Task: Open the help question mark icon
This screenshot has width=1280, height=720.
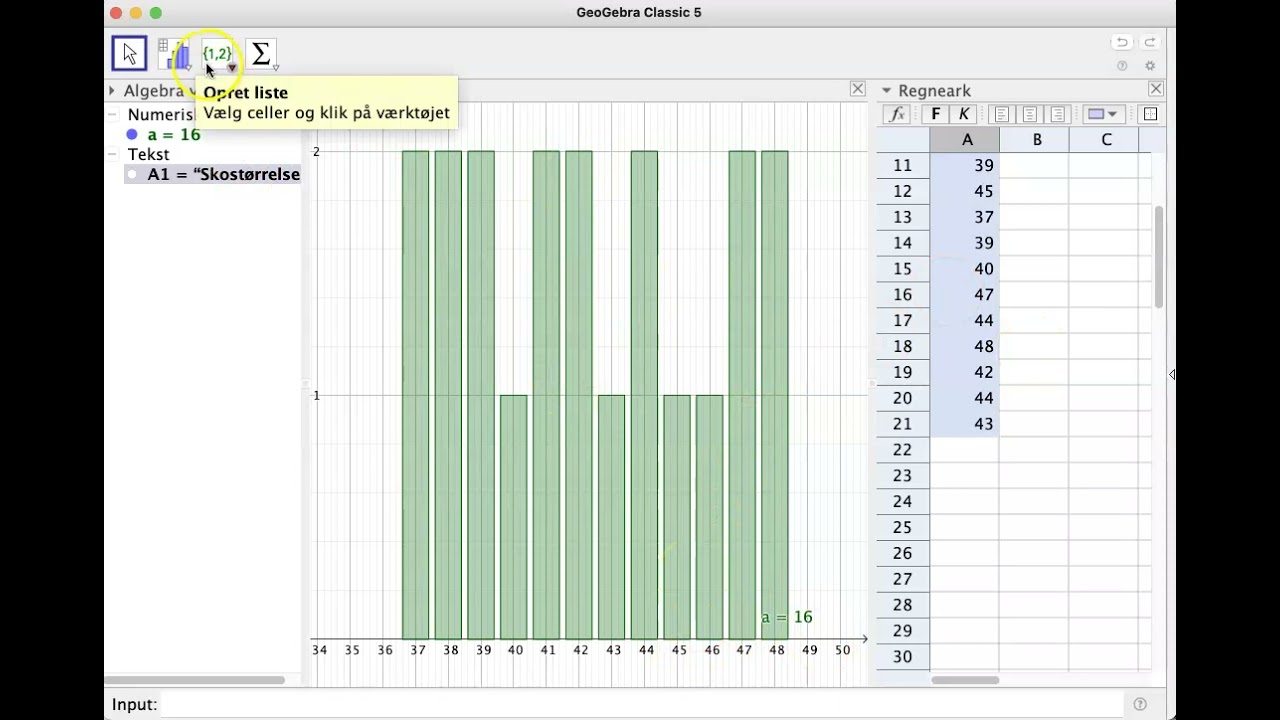Action: tap(1122, 66)
